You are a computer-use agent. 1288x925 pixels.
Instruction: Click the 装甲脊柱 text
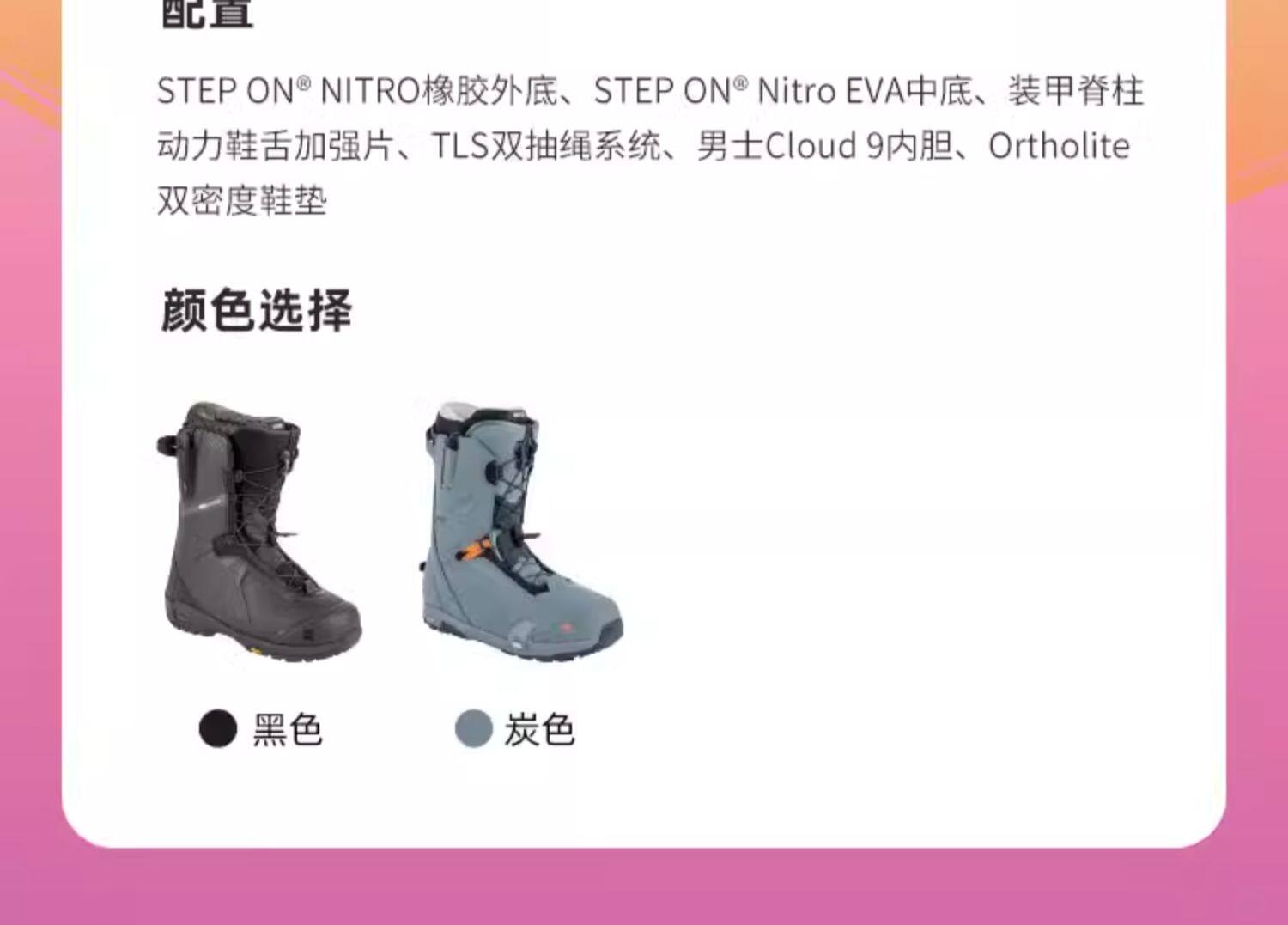1076,91
